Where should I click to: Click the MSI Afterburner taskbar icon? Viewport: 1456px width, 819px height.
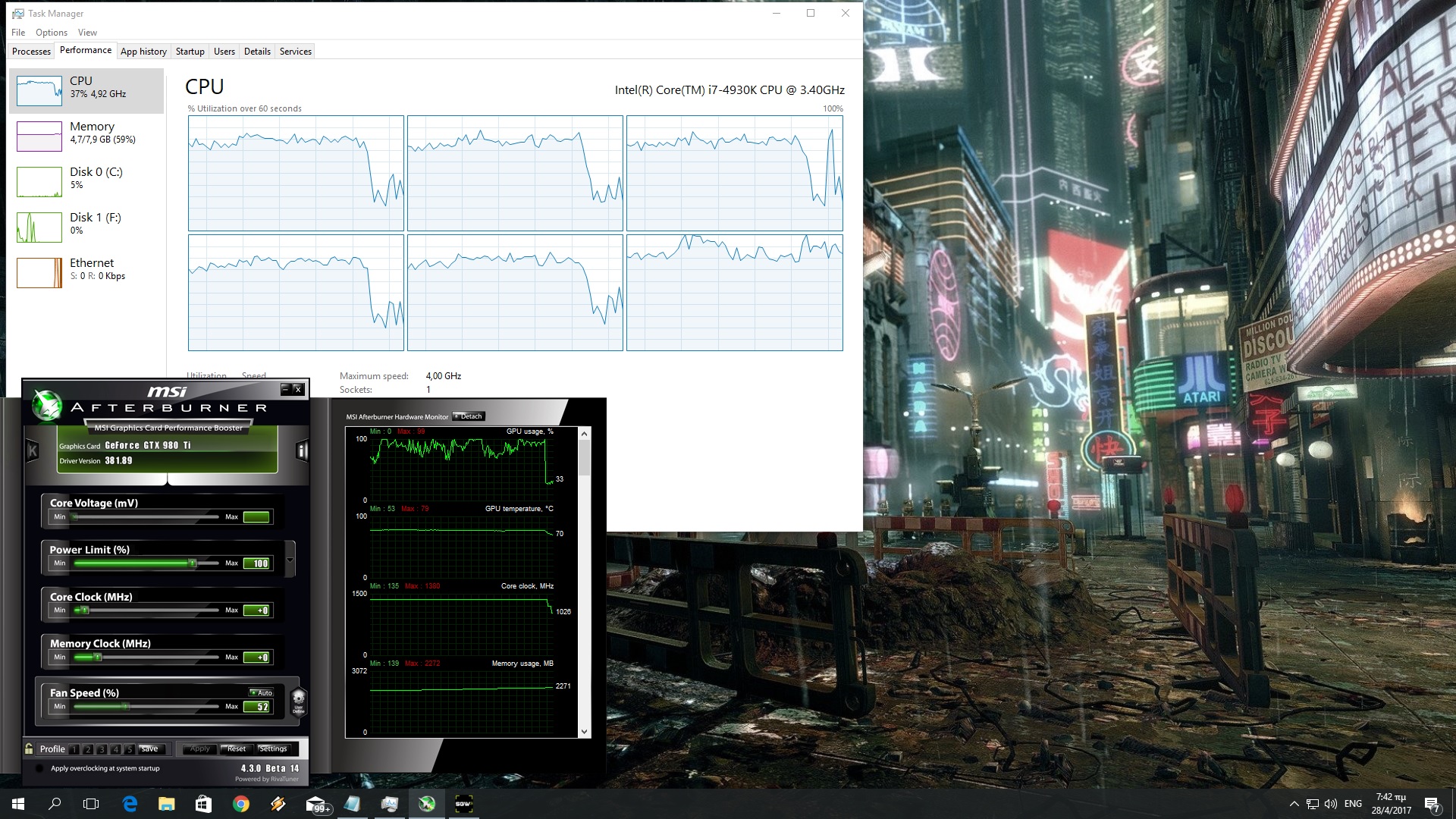(x=427, y=804)
